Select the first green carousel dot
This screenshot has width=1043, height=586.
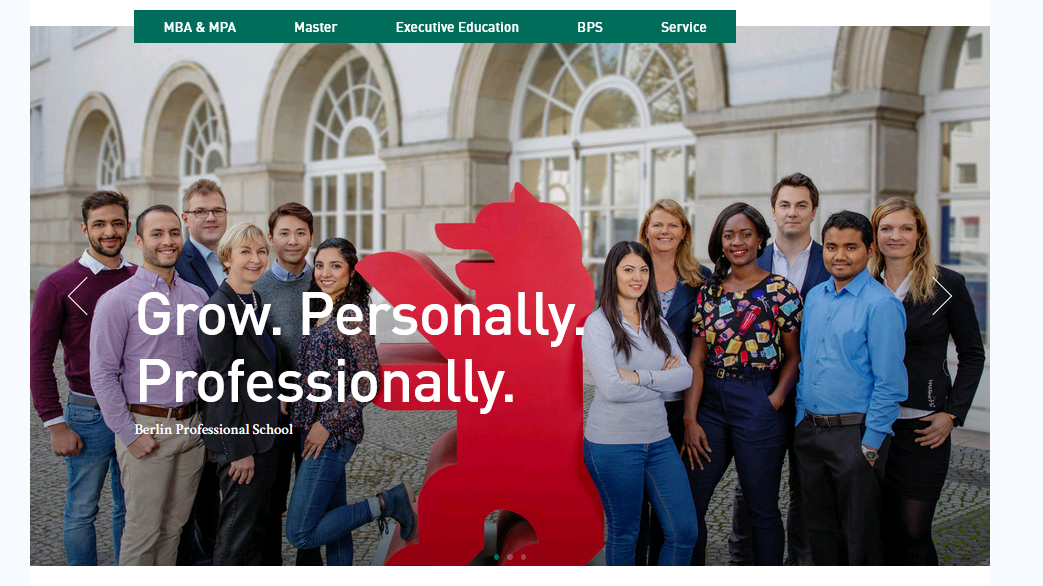(x=496, y=557)
